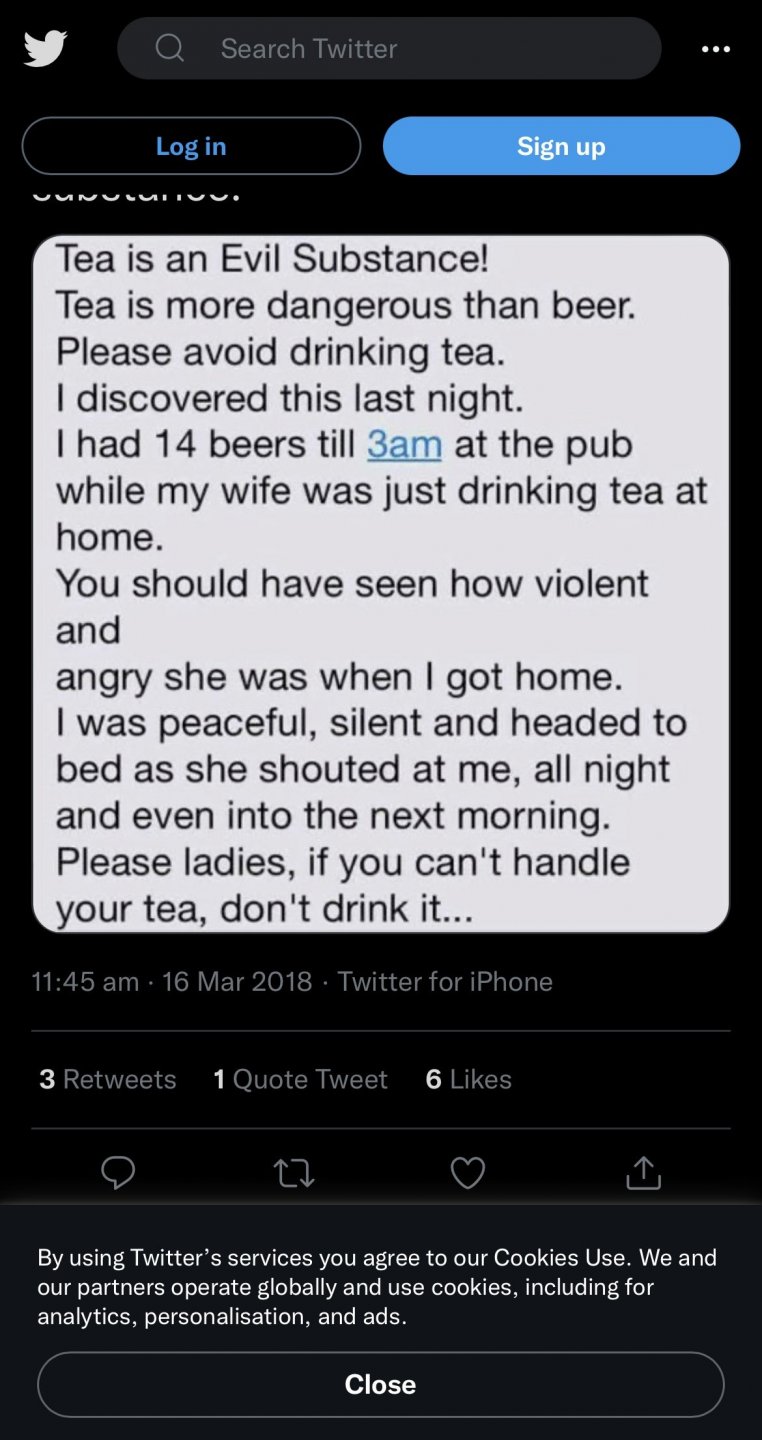Dismiss the cookie banner with Close
Image resolution: width=762 pixels, height=1440 pixels.
pos(380,1384)
